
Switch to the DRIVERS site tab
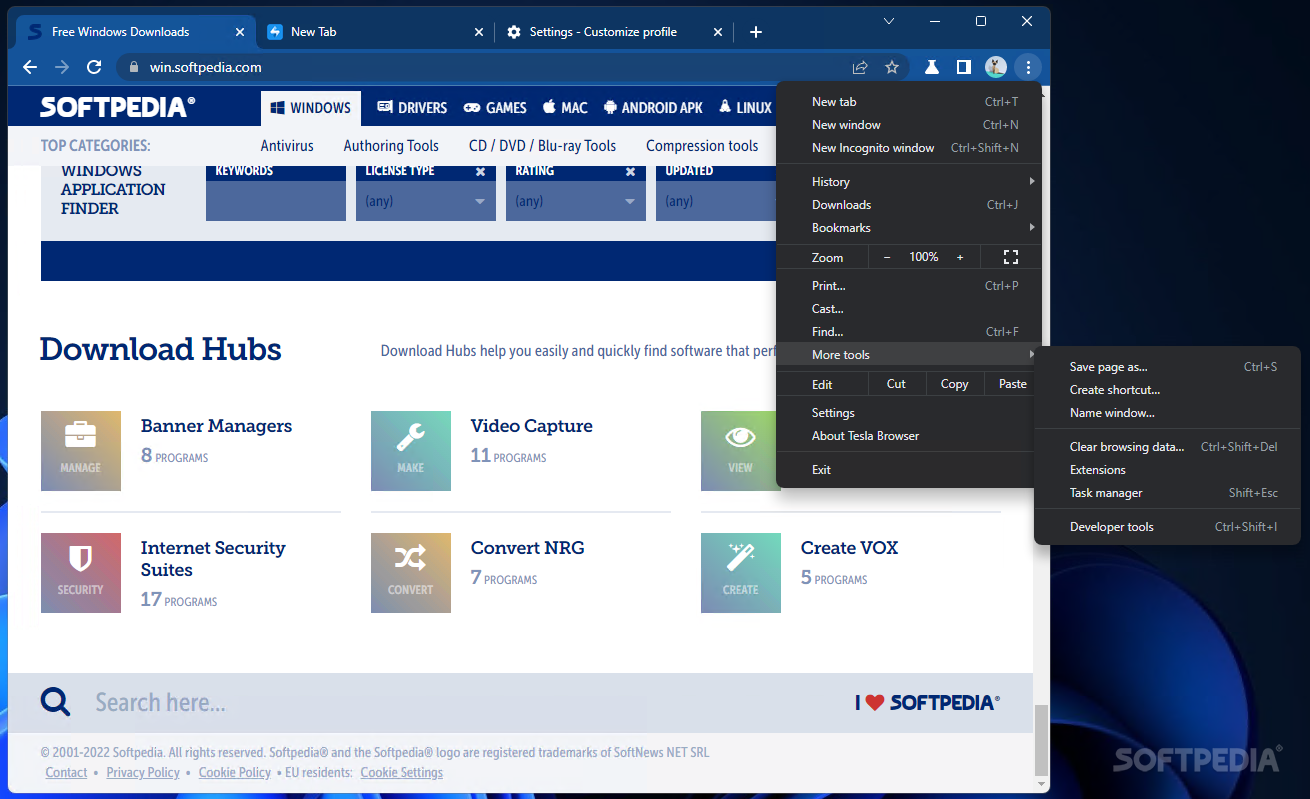411,108
